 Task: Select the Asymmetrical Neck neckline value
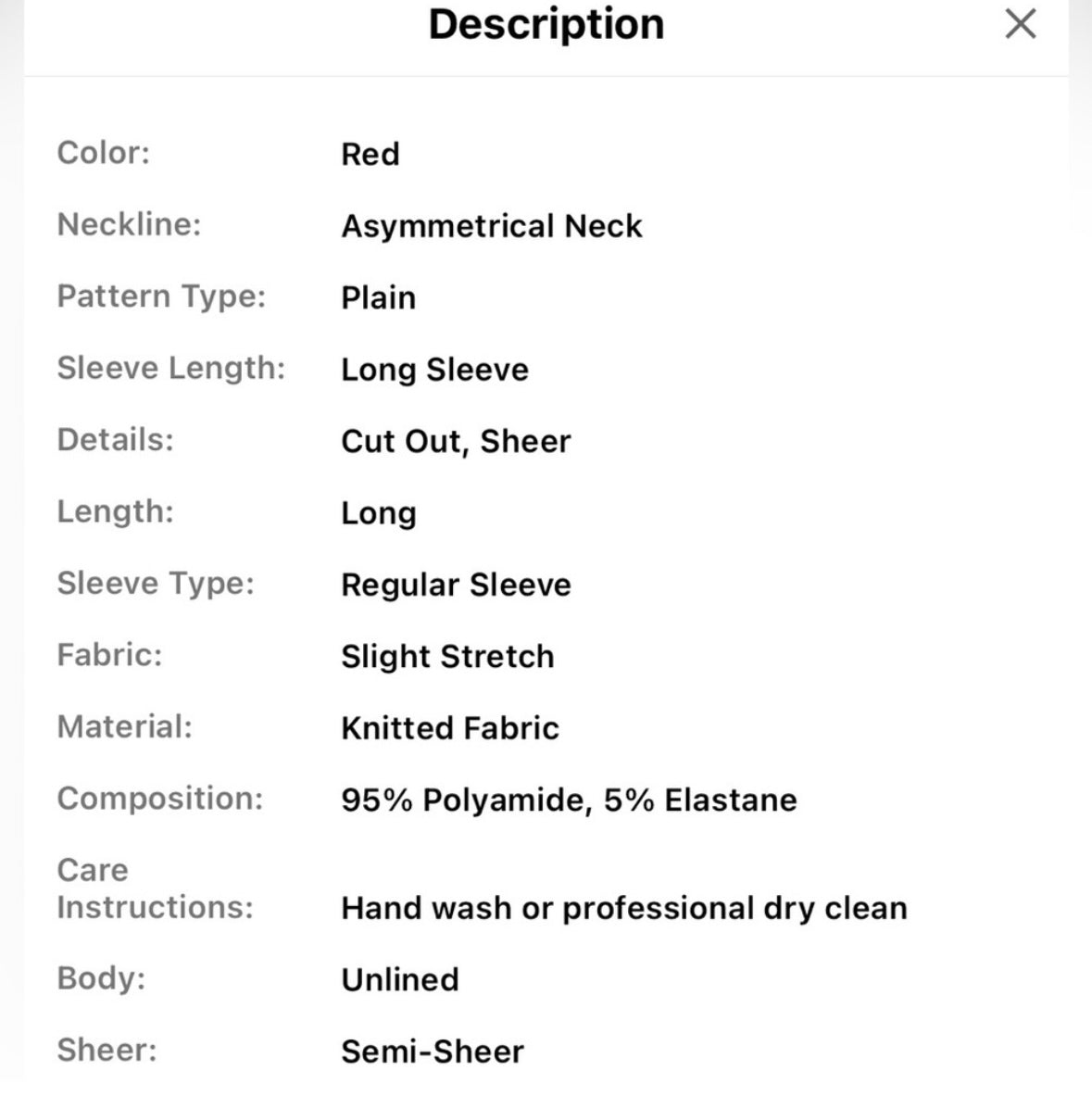[x=491, y=226]
